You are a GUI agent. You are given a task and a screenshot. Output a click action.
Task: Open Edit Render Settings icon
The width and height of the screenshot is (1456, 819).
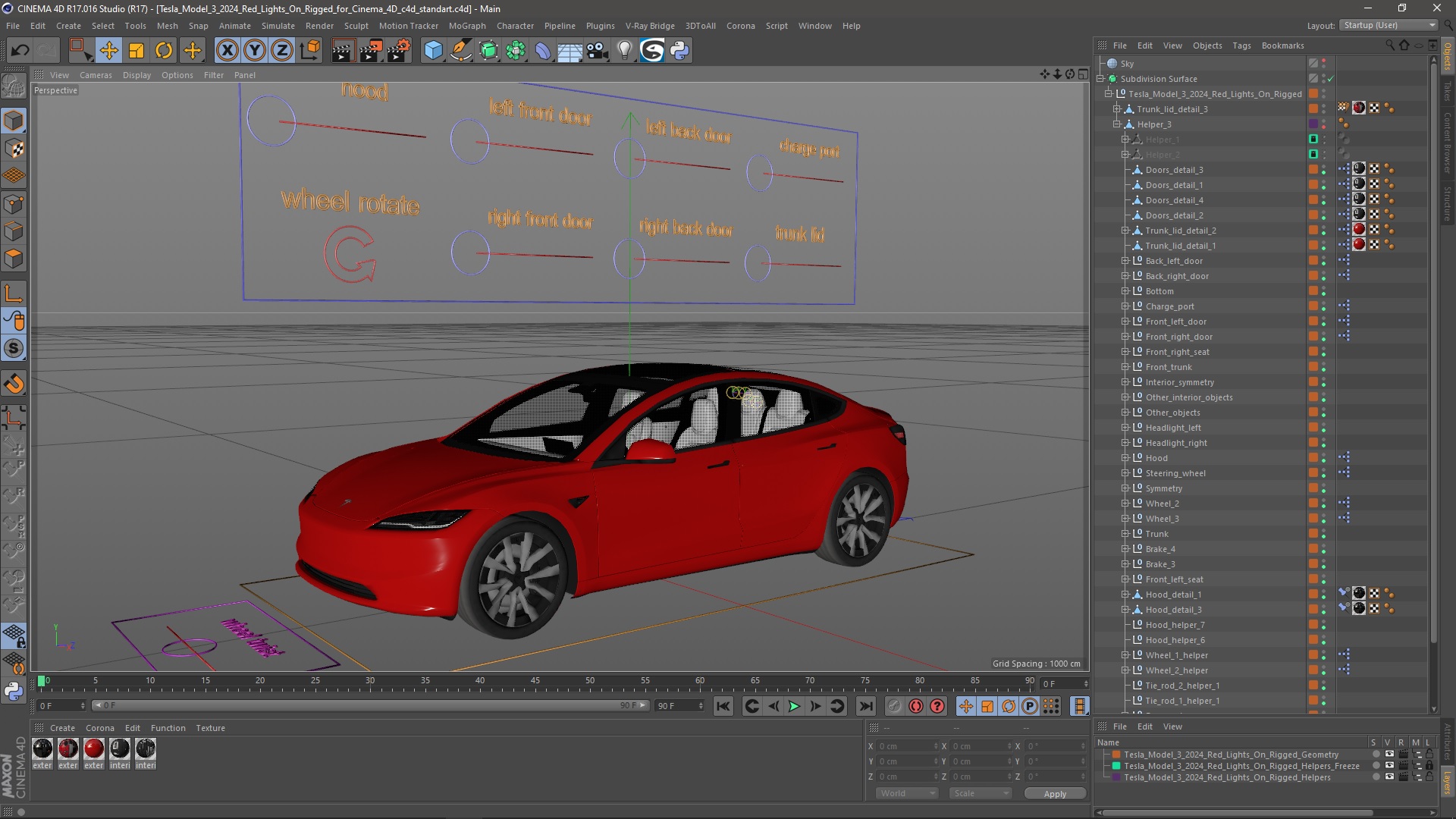(x=399, y=51)
